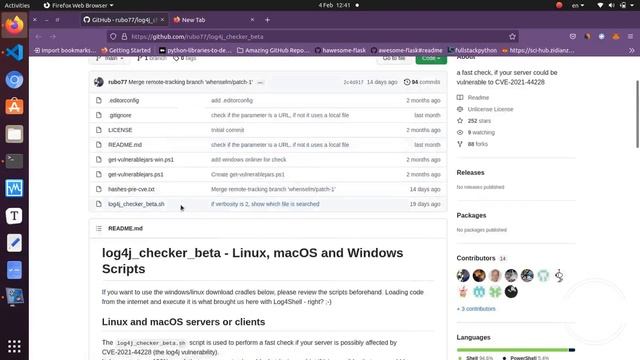Open Firefox from the Ubuntu dock

pyautogui.click(x=14, y=25)
